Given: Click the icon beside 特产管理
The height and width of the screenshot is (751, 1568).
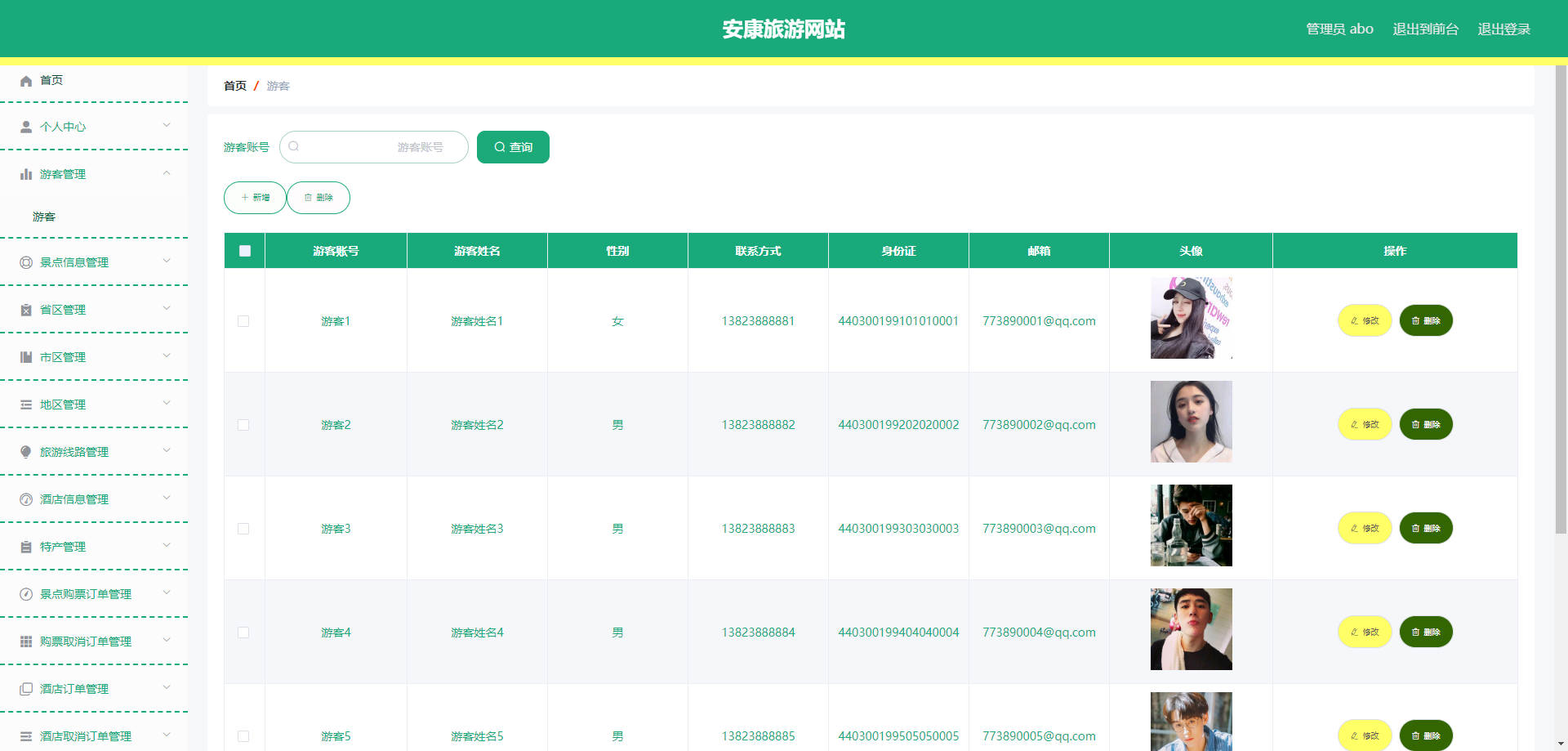Looking at the screenshot, I should pyautogui.click(x=26, y=547).
